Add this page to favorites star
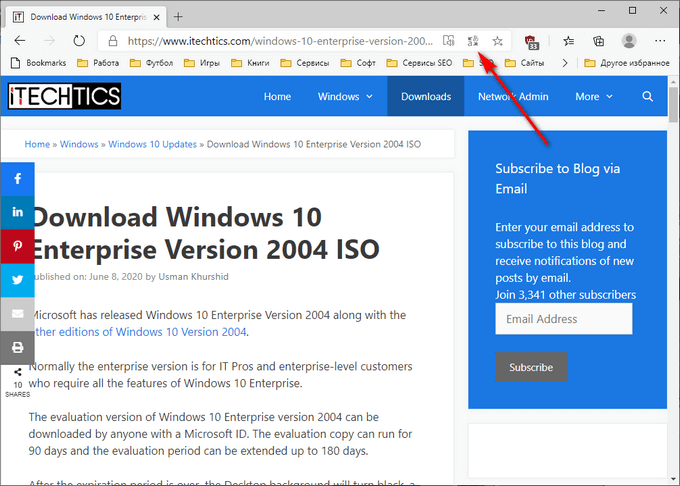Viewport: 680px width, 486px height. (x=497, y=41)
